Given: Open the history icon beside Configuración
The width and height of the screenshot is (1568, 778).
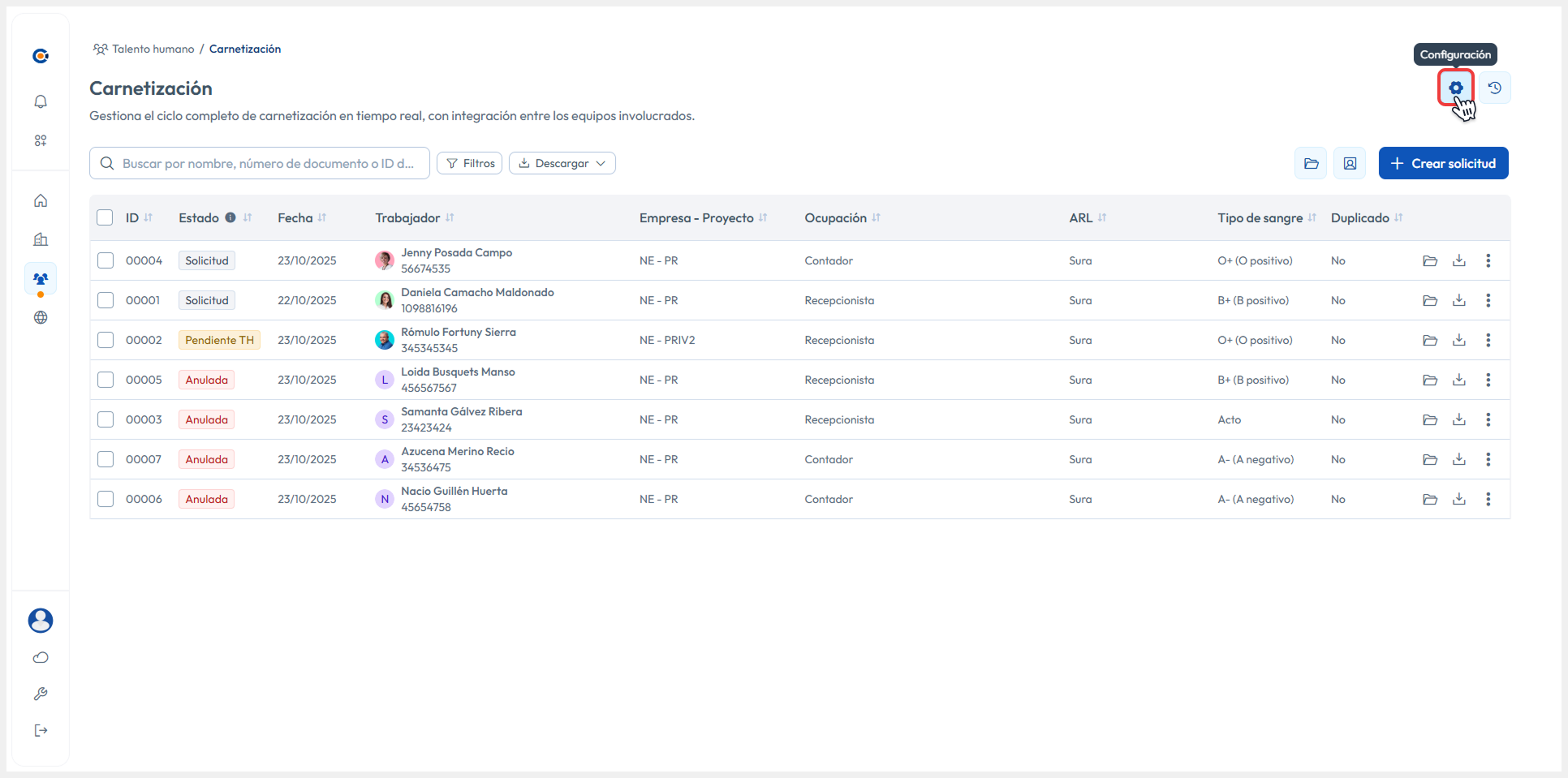Looking at the screenshot, I should pos(1496,87).
